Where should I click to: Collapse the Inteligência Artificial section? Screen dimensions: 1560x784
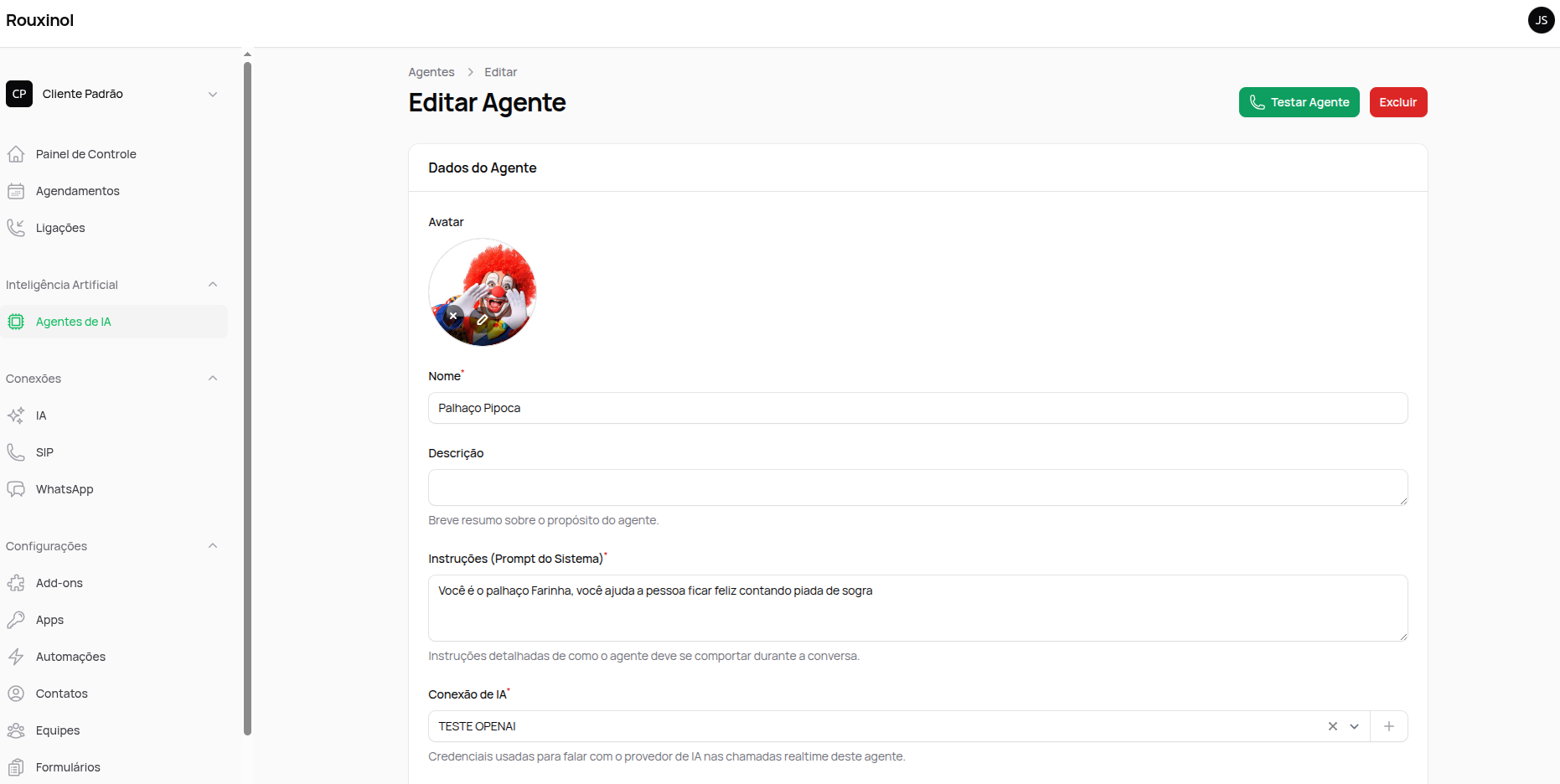(x=213, y=285)
